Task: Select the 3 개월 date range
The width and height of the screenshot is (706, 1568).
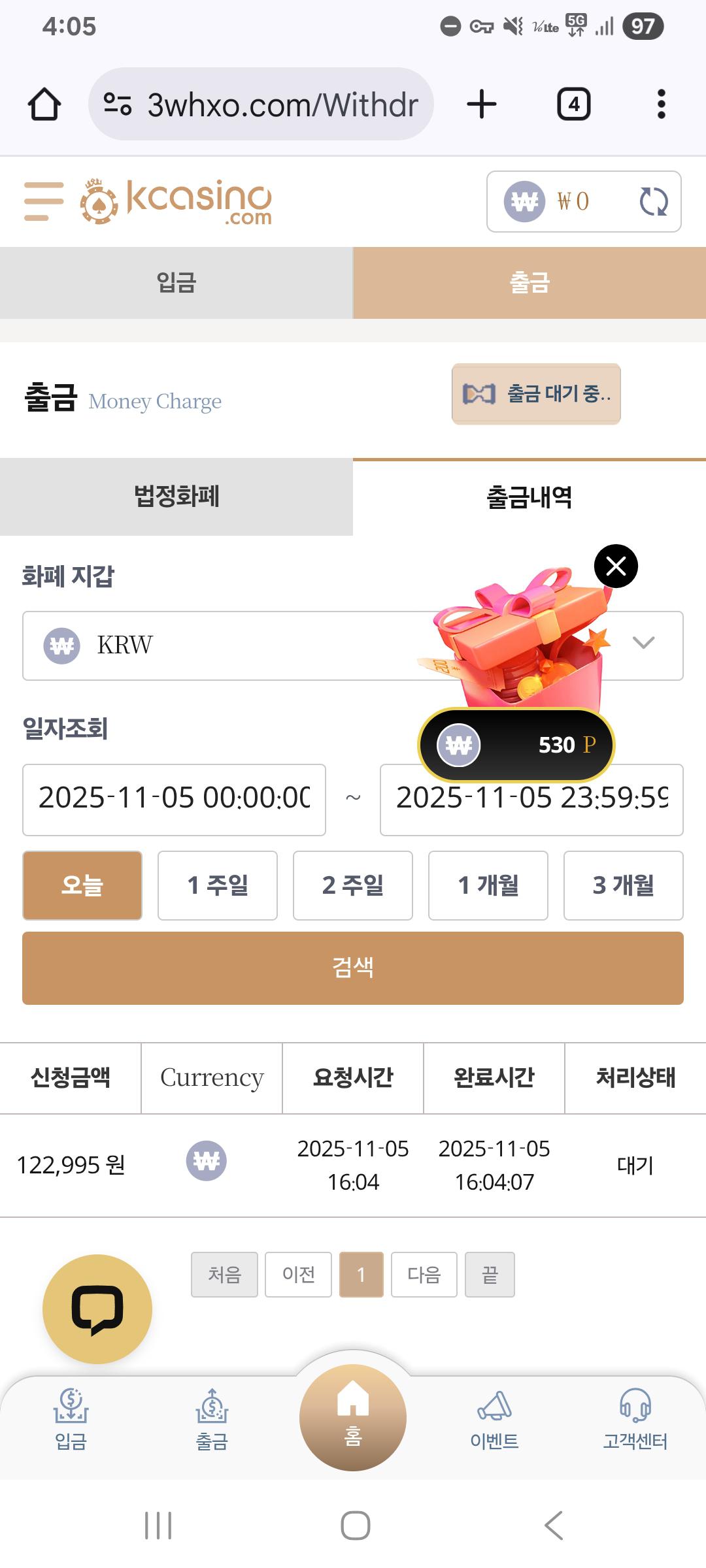Action: pos(623,885)
